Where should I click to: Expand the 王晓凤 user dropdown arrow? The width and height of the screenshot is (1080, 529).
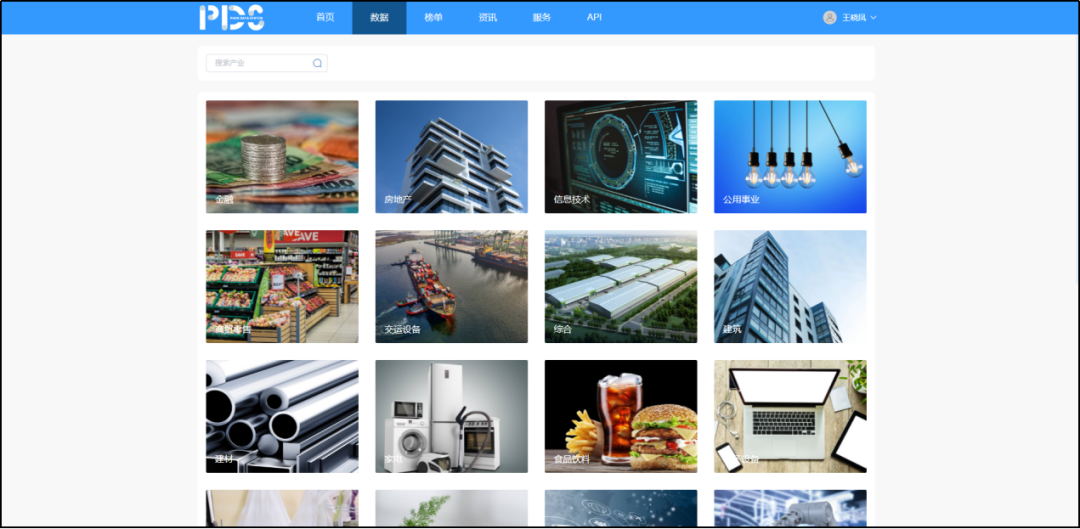(x=873, y=18)
